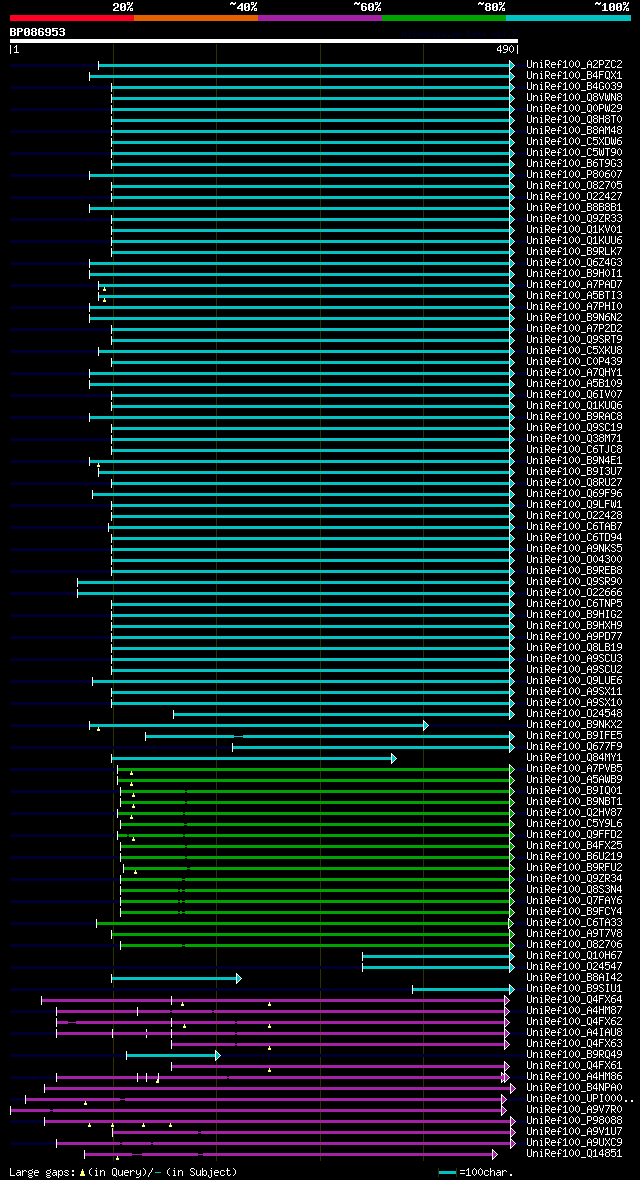Image resolution: width=640 pixels, height=1180 pixels.
Task: Select label UniRef100_C6TJC8
Action: [574, 449]
